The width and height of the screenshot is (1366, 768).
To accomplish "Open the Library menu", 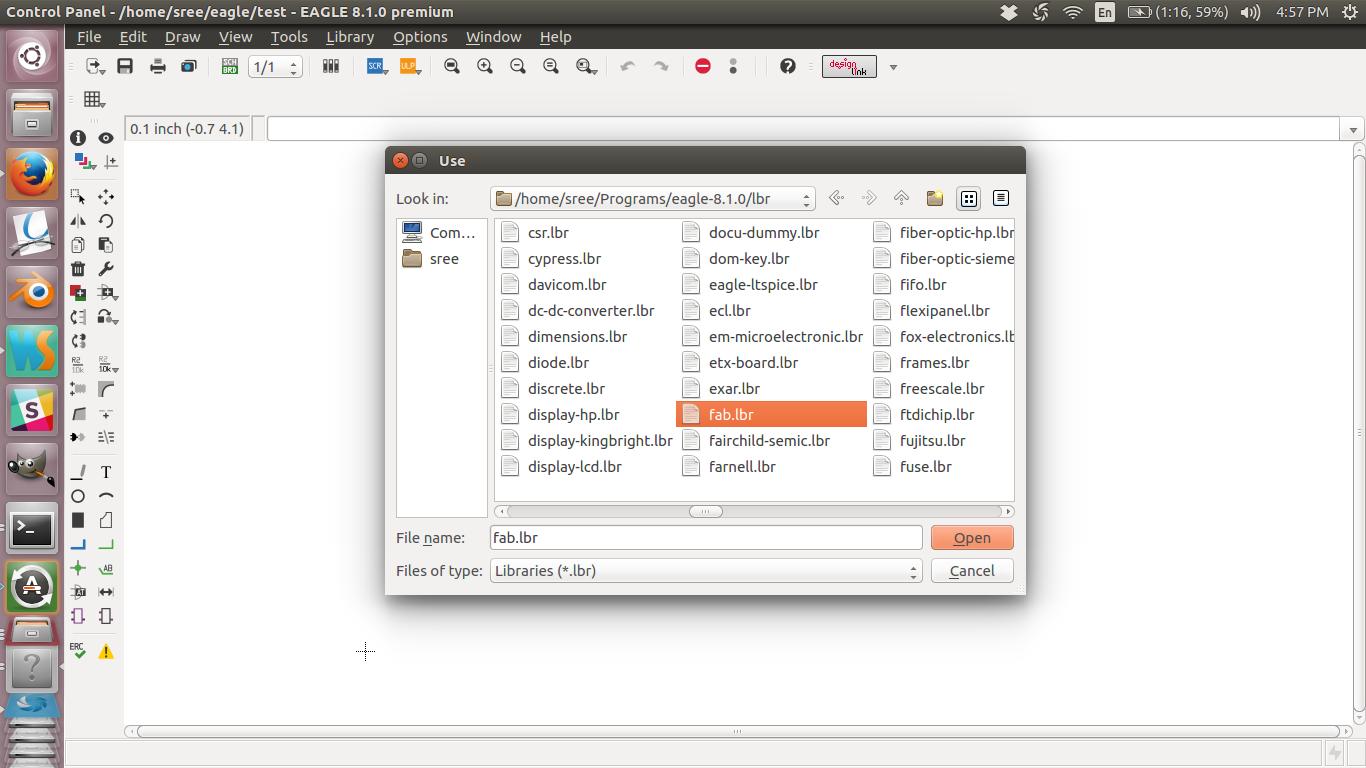I will point(350,36).
